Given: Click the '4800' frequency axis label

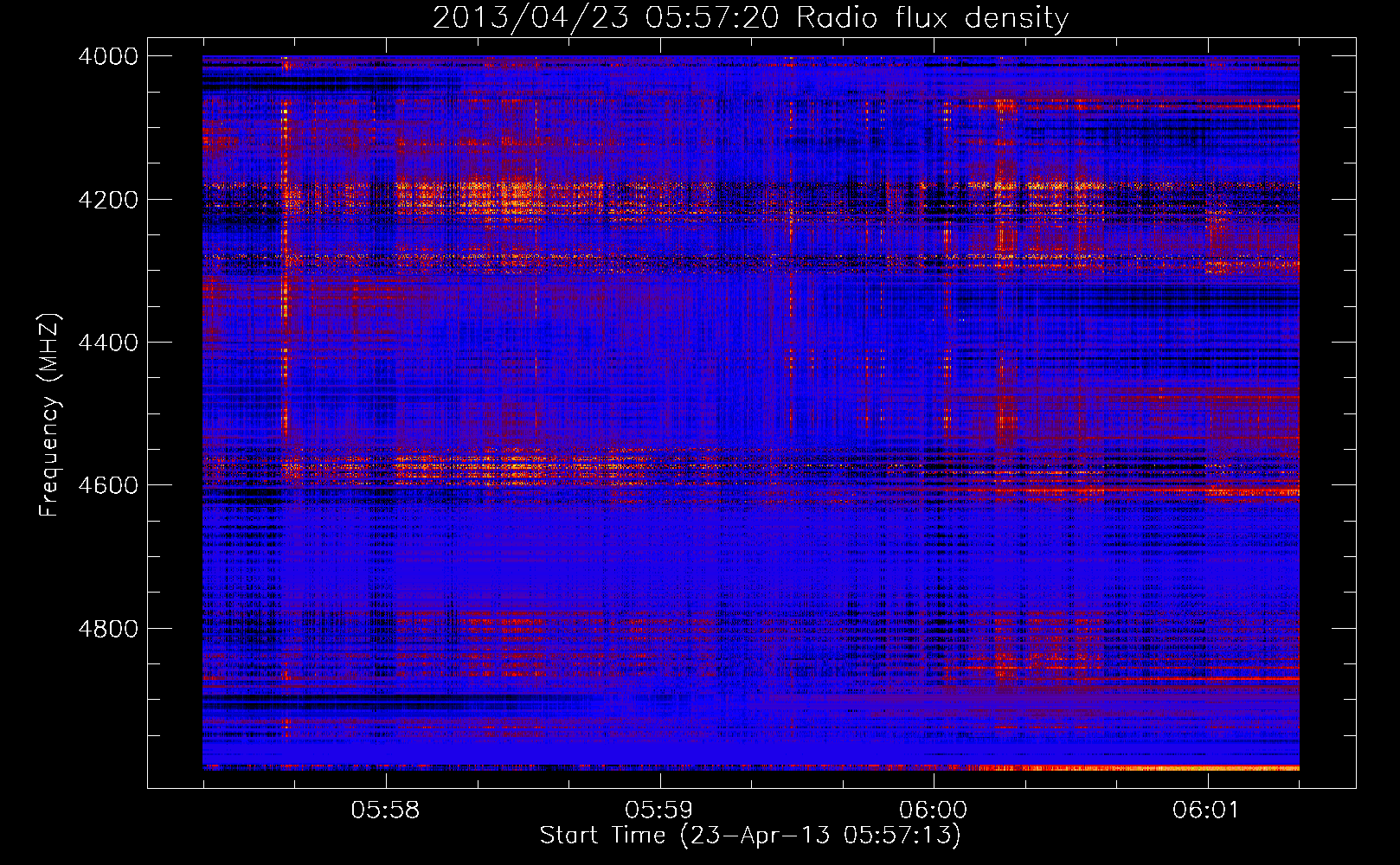Looking at the screenshot, I should click(108, 629).
